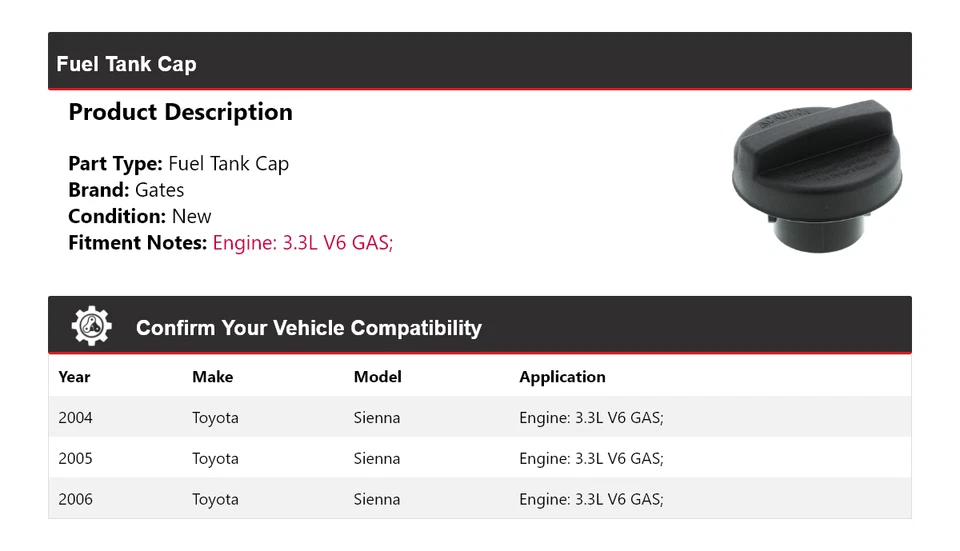Click the red fitment notes engine text
The height and width of the screenshot is (551, 960).
pos(303,242)
